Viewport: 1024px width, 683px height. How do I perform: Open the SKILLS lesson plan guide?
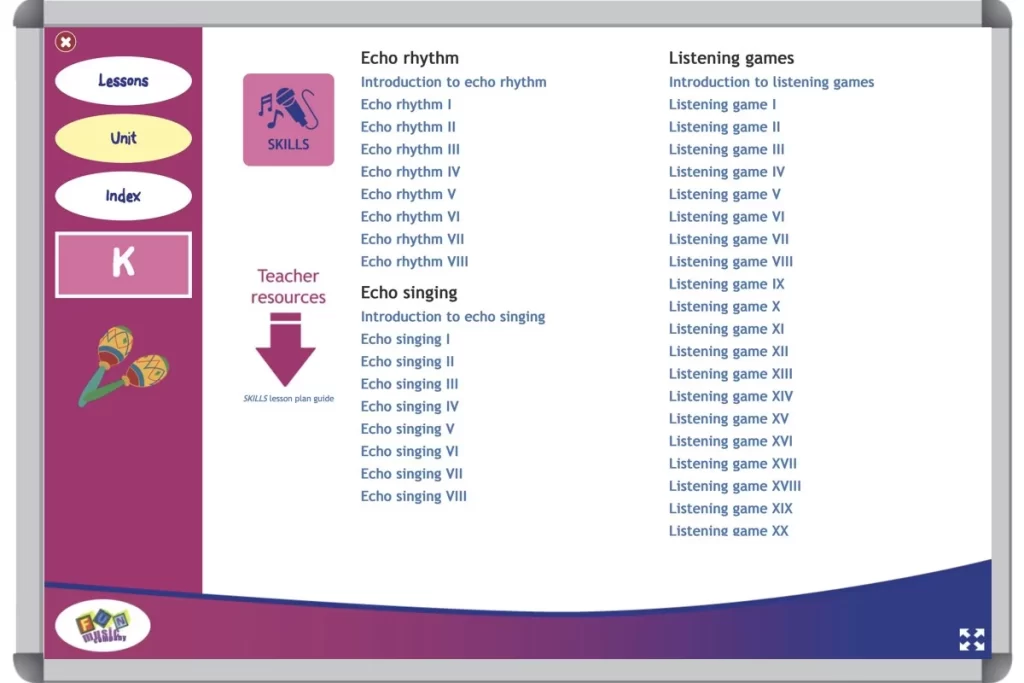click(288, 398)
